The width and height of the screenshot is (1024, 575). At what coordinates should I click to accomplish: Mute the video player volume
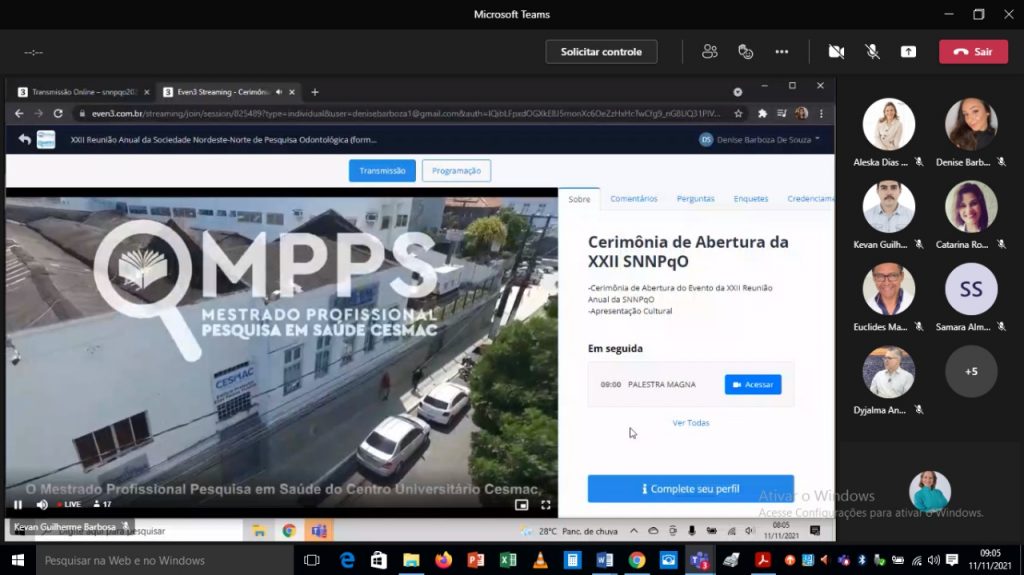tap(42, 504)
